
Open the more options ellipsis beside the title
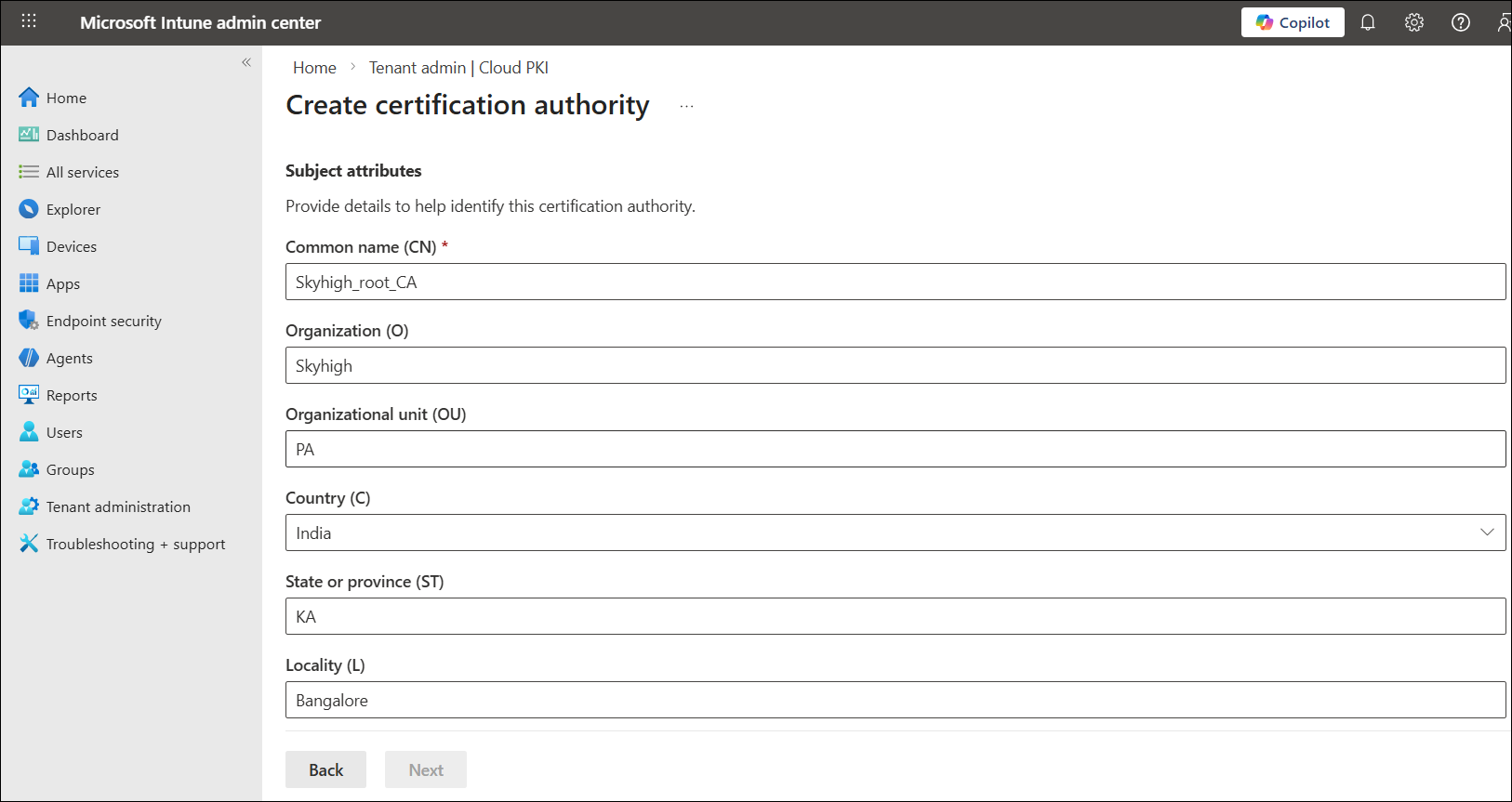[x=686, y=106]
